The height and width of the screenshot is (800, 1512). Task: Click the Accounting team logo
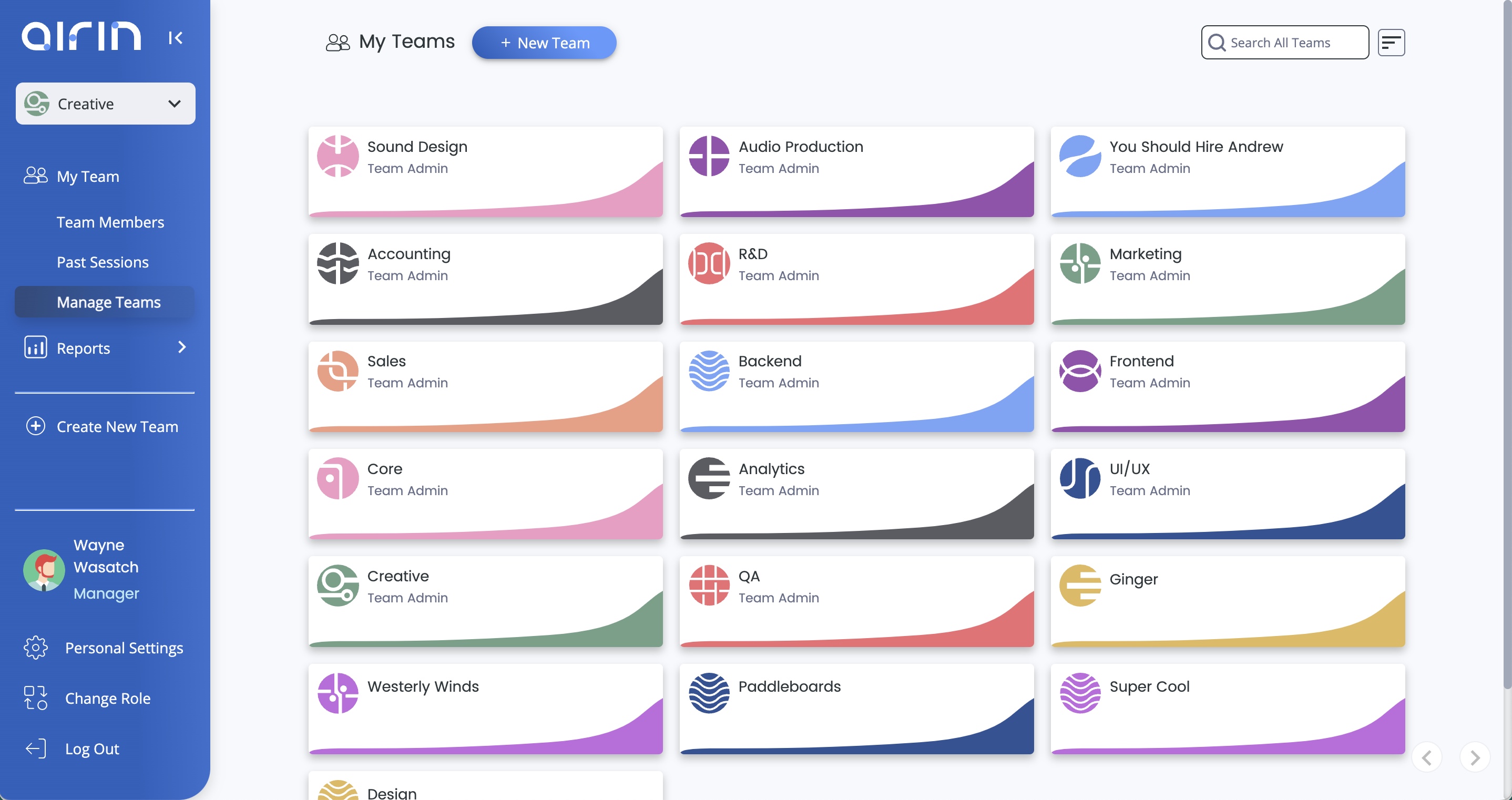point(338,263)
